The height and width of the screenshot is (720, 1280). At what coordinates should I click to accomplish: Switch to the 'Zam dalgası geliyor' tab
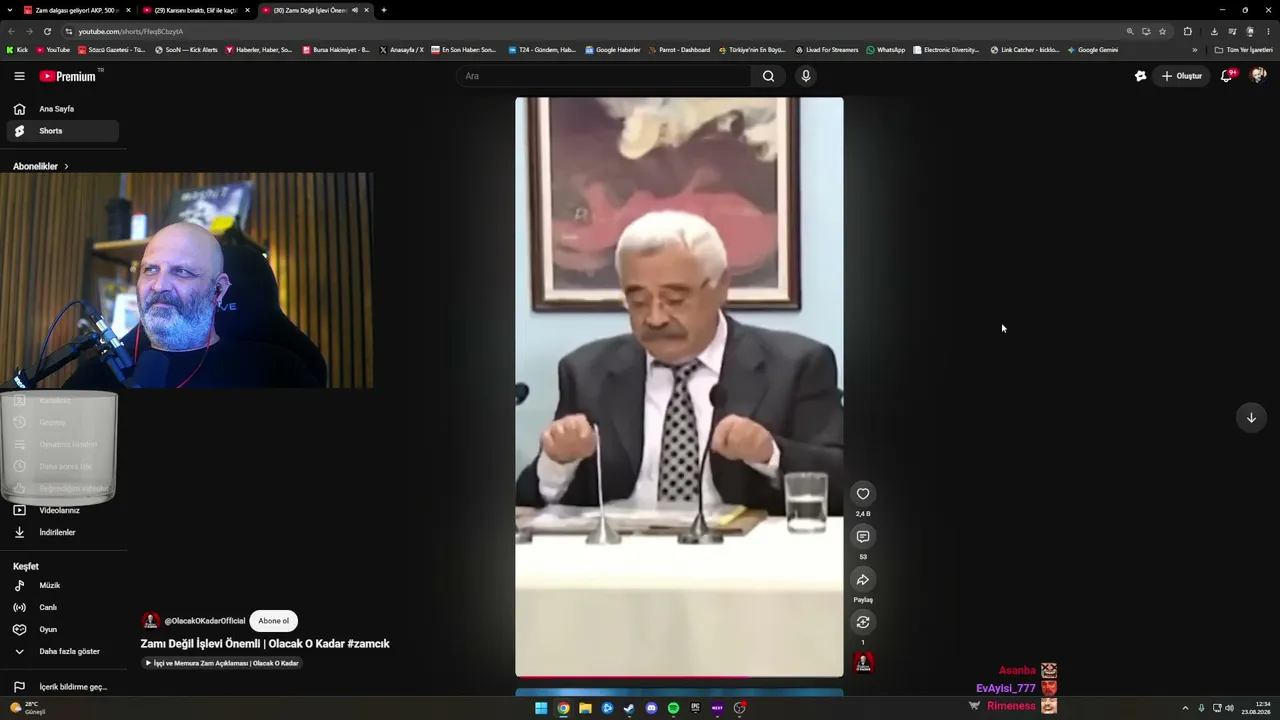click(79, 10)
